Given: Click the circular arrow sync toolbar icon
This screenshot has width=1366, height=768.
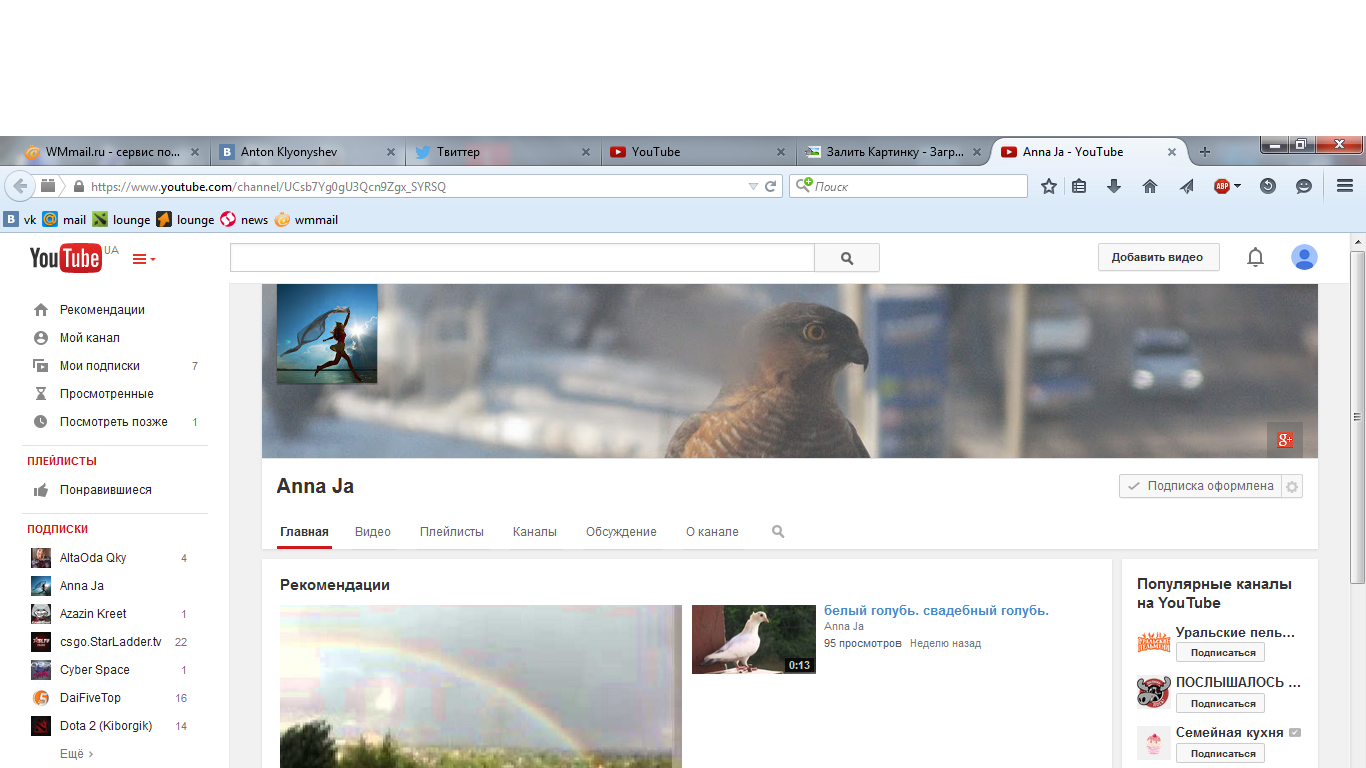Looking at the screenshot, I should click(1268, 186).
